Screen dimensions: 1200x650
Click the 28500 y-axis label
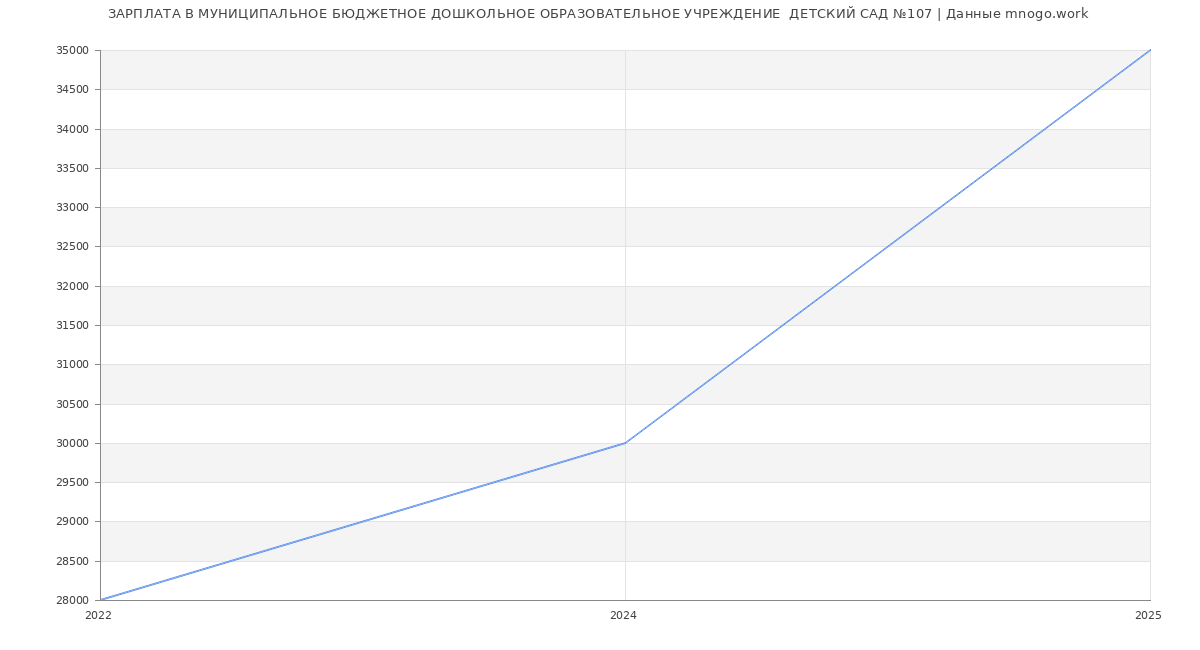click(x=72, y=561)
